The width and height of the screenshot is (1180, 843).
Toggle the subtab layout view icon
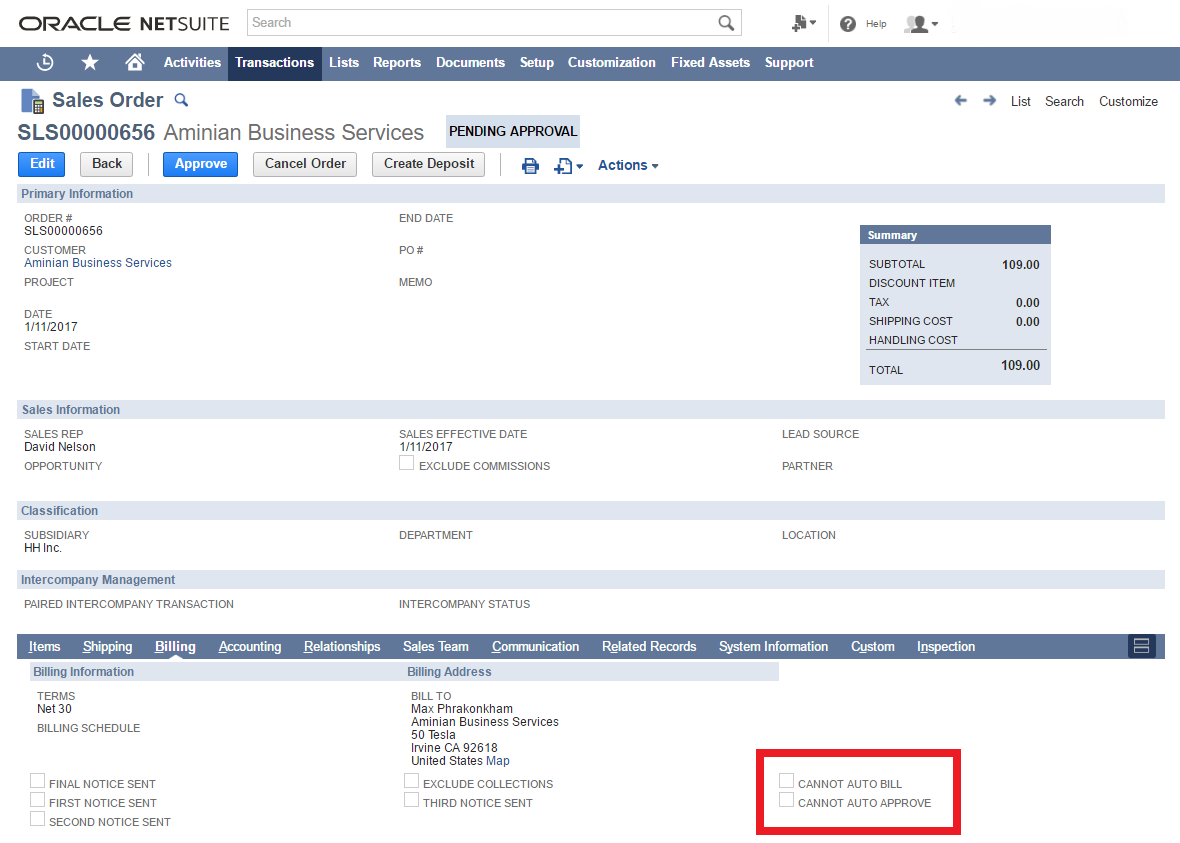point(1142,646)
